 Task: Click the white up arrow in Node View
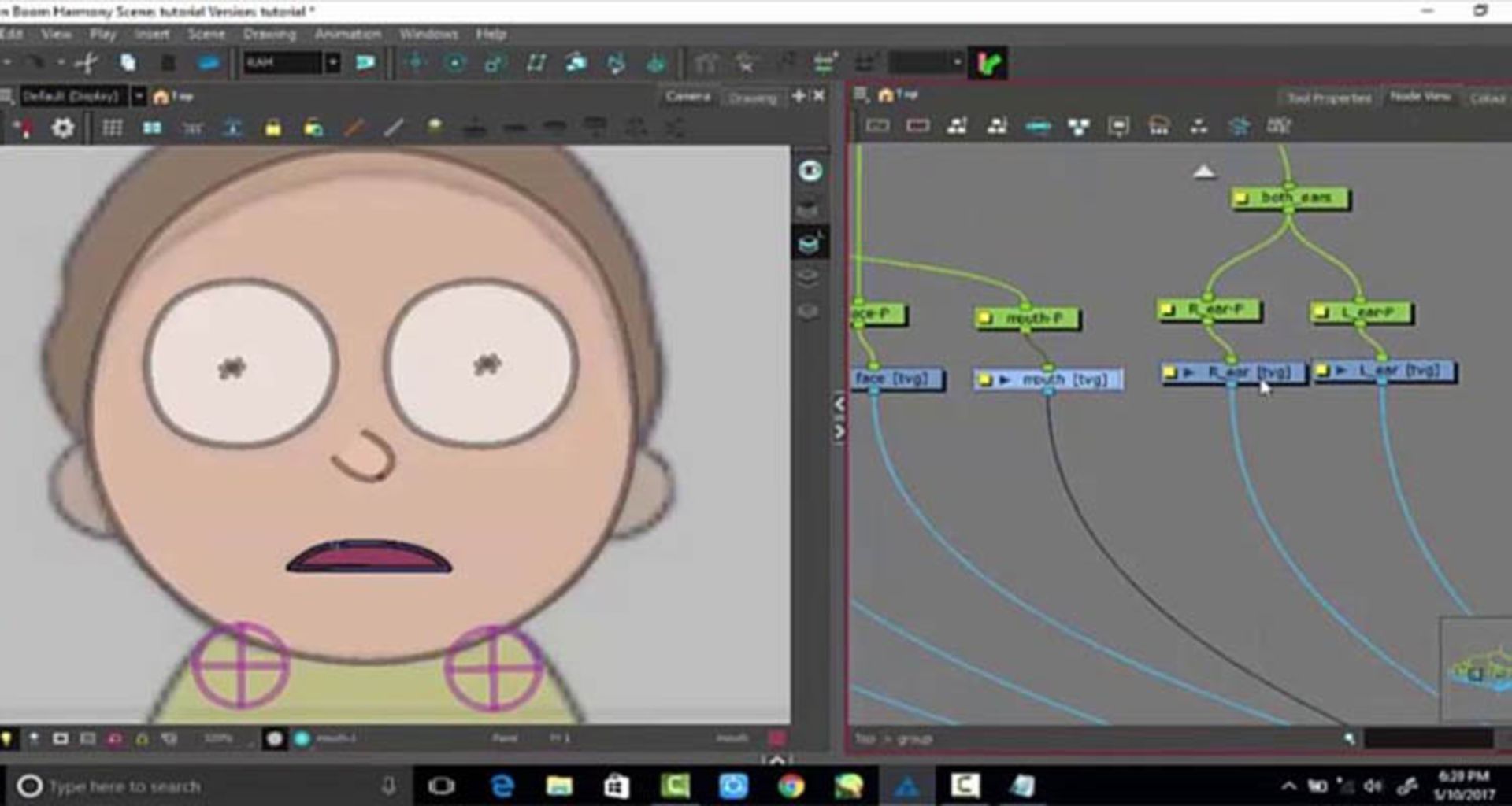pos(1203,171)
